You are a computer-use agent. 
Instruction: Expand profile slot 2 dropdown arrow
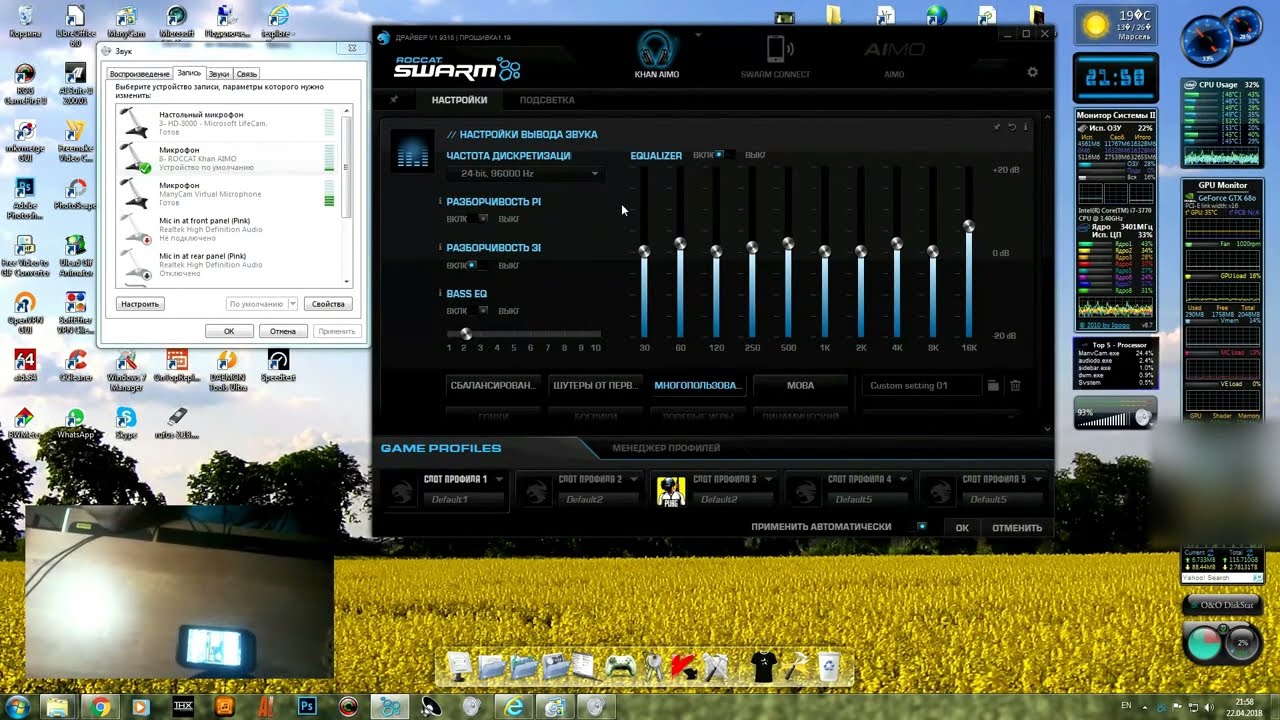point(634,479)
